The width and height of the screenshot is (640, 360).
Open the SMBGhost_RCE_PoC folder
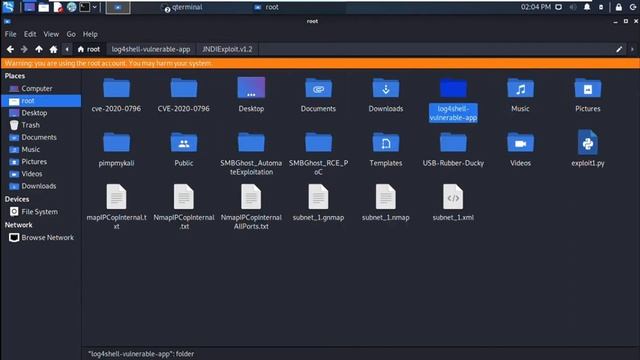318,142
